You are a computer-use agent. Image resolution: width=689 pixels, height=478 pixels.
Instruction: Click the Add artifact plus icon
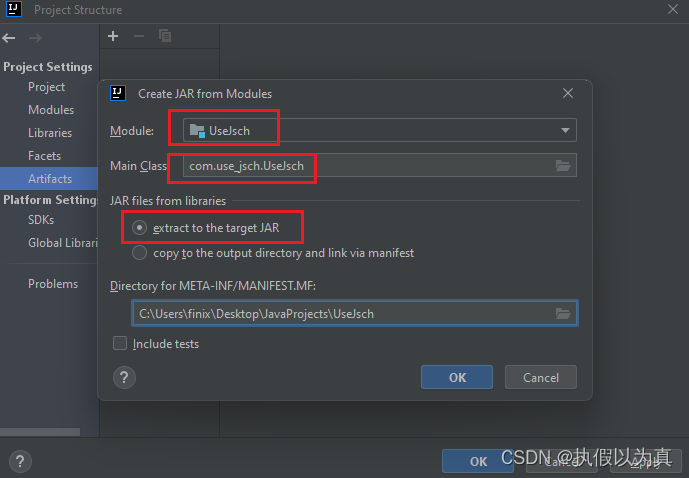point(113,36)
